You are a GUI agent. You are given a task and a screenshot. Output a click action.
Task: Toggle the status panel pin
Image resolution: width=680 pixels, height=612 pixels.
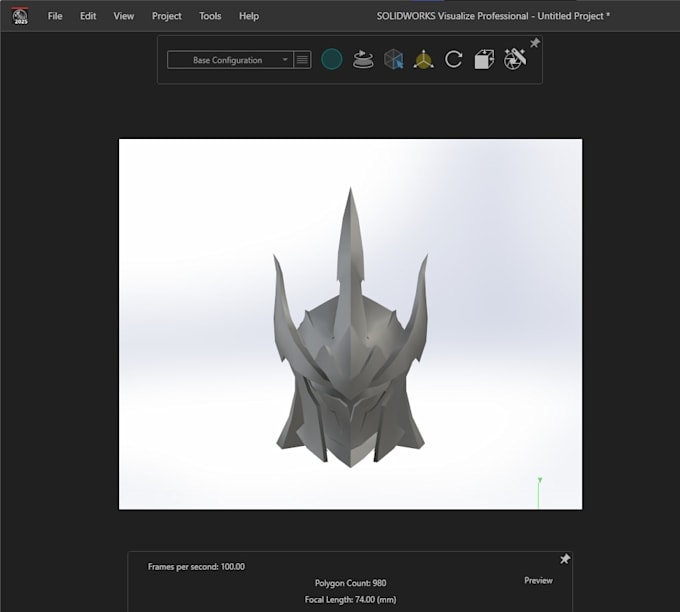(565, 559)
